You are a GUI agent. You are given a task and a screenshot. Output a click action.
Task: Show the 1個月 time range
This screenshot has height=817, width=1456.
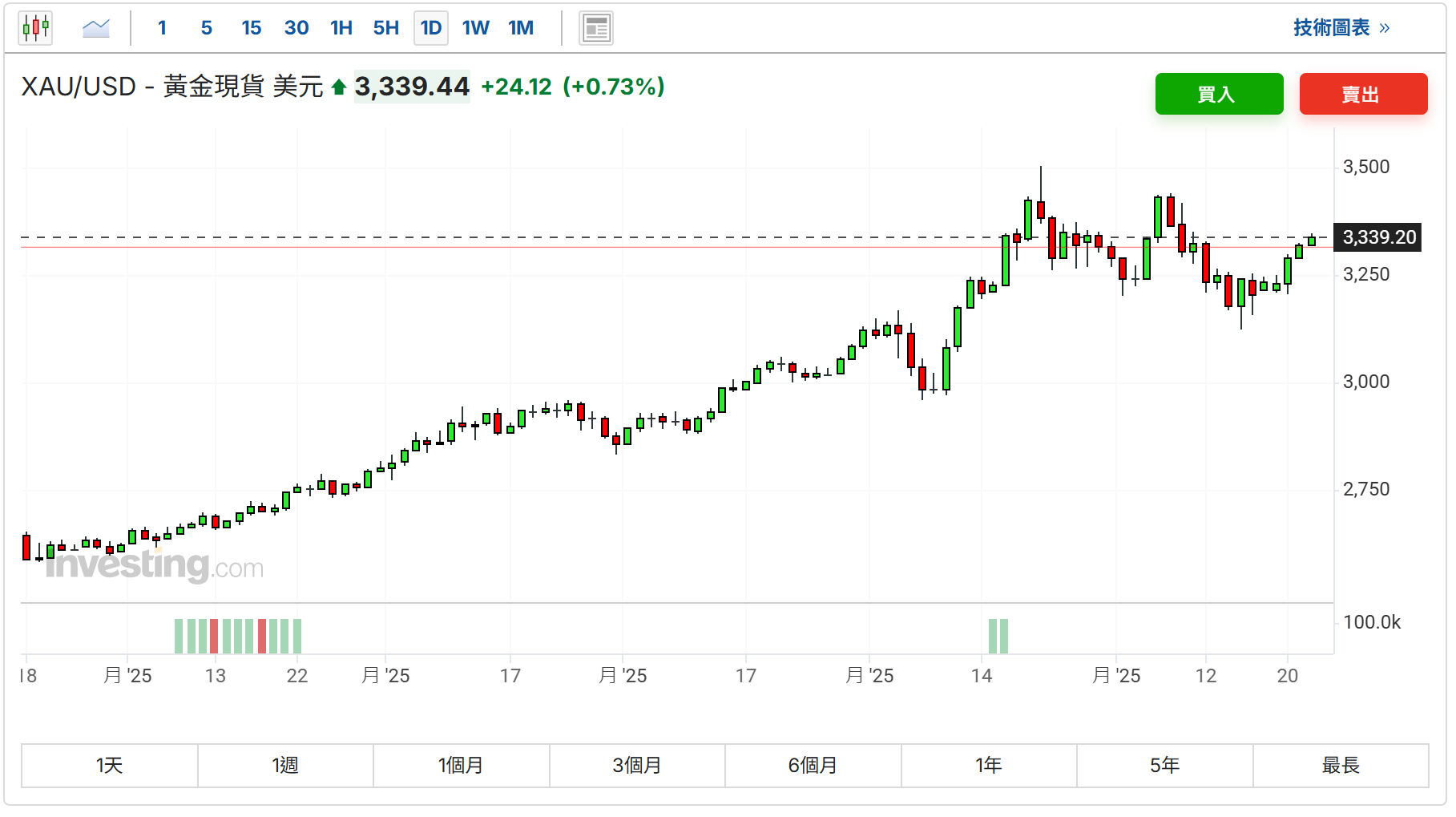pyautogui.click(x=462, y=766)
